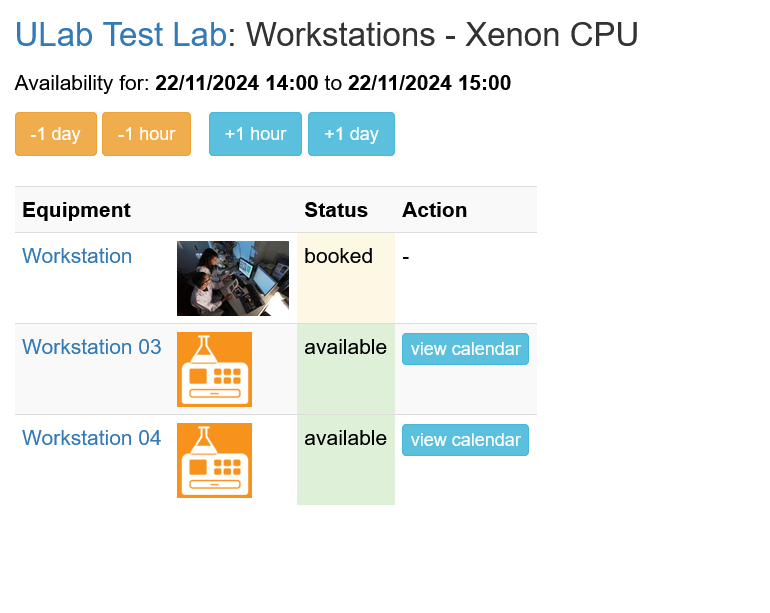
Task: Advance availability with +1 hour button
Action: point(255,134)
